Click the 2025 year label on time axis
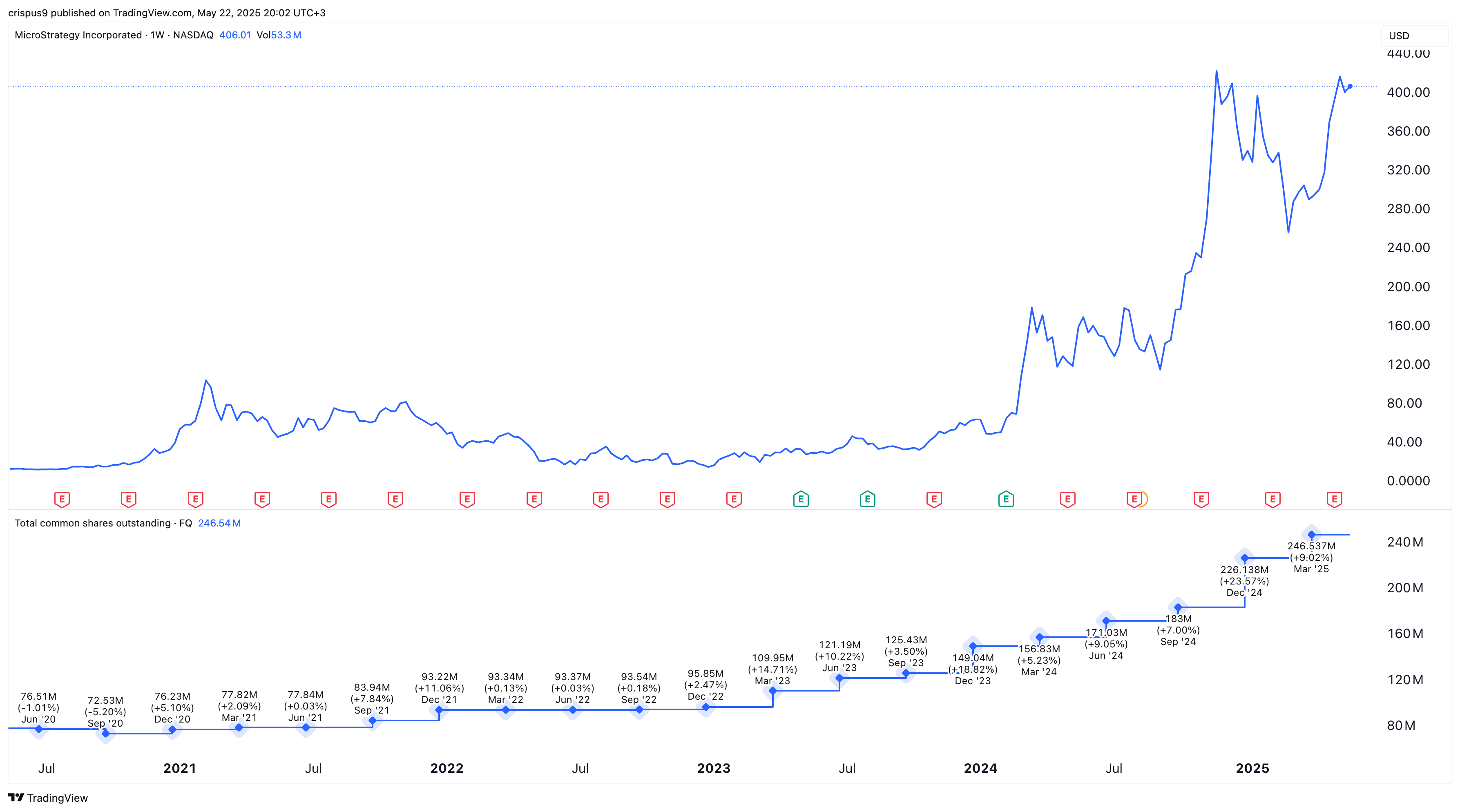The width and height of the screenshot is (1460, 812). [x=1252, y=768]
